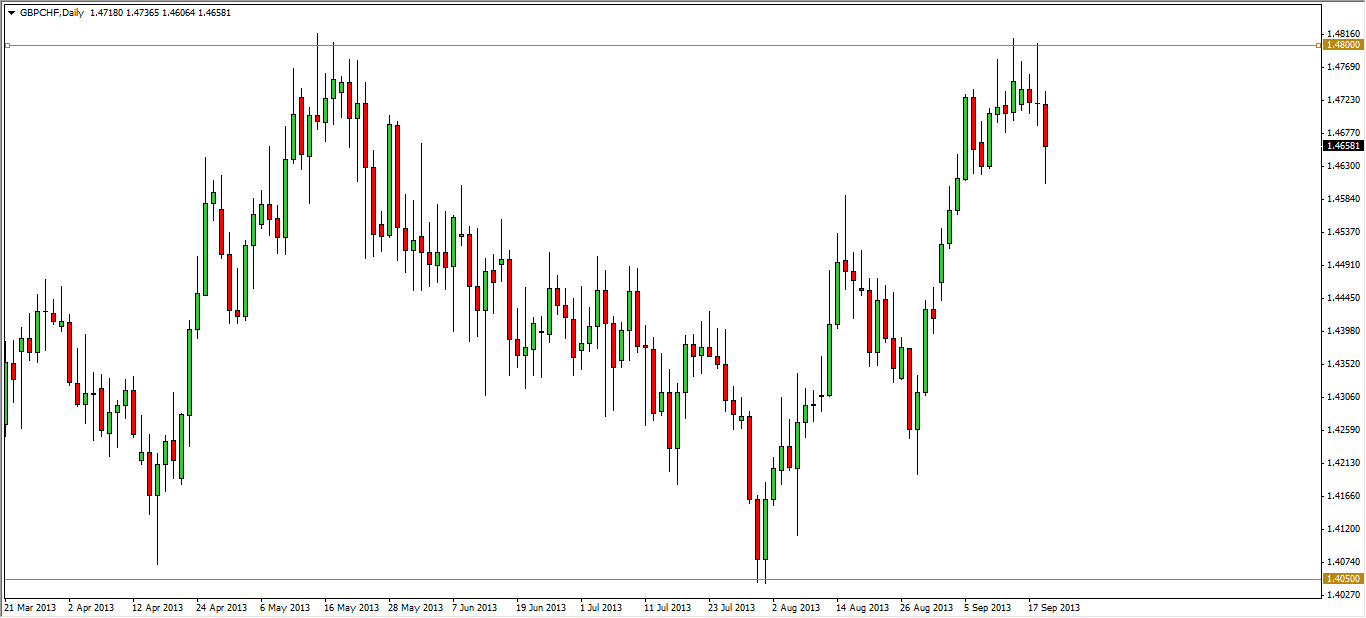Select the 1.48000 horizontal line's left handle
Screen dimensions: 1366x618
(7, 45)
